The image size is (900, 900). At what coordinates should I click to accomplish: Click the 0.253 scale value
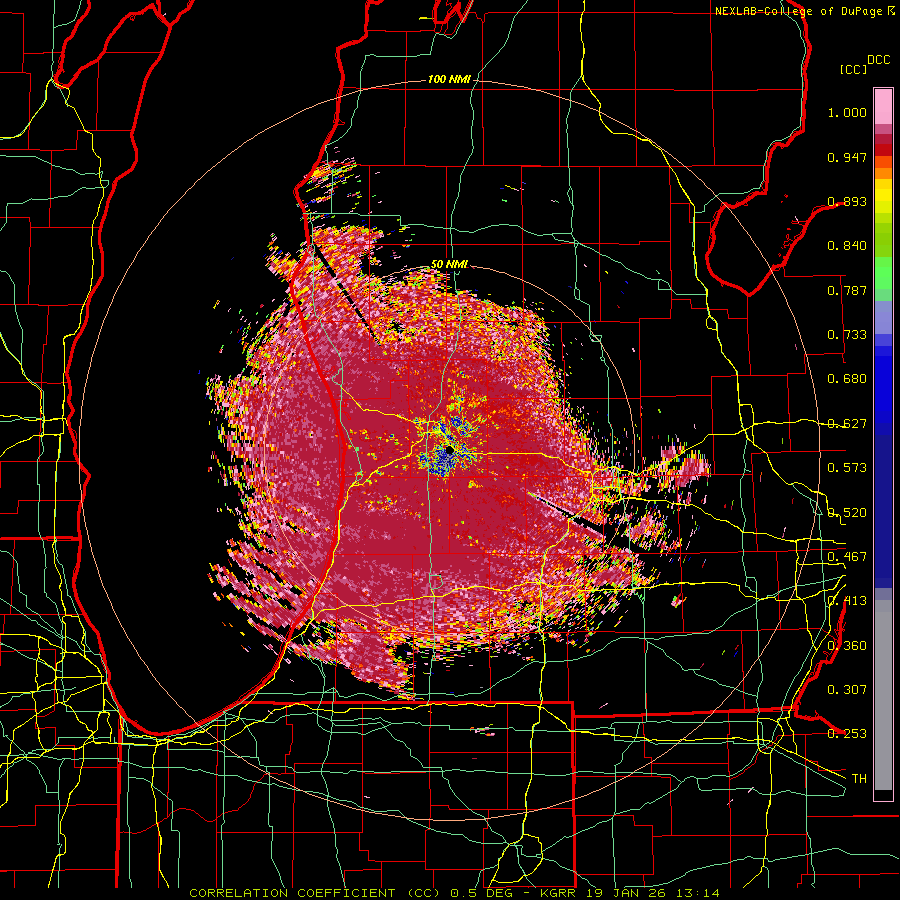(847, 734)
